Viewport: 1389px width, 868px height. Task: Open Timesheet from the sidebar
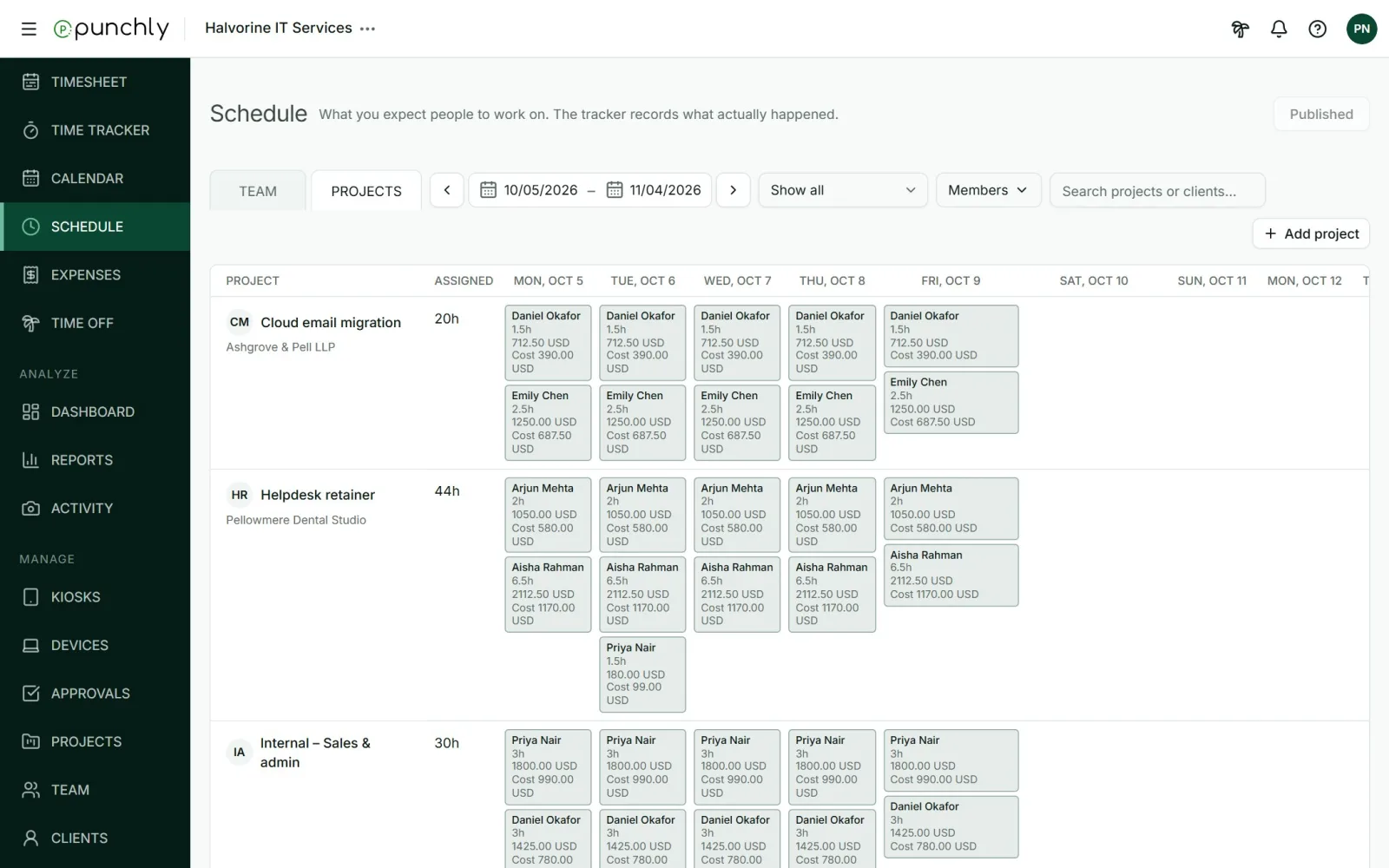pos(95,82)
